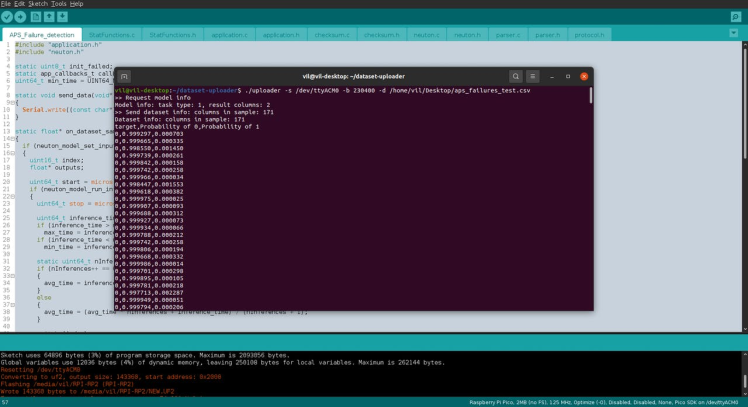This screenshot has height=407, width=748.
Task: Collapse the code fold marker at line 9
Action: pos(14,101)
